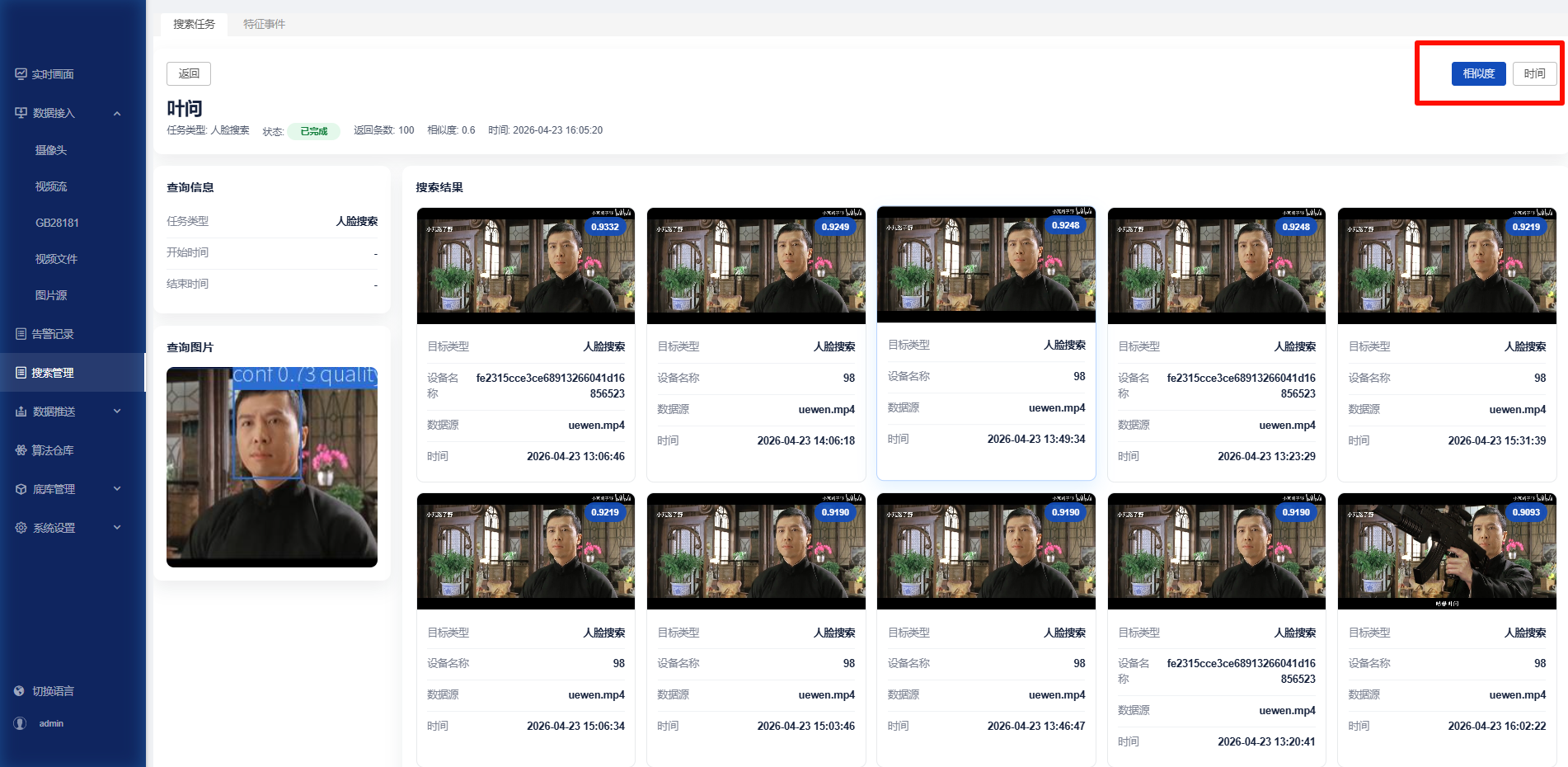Click the 算法仓库 sidebar icon

tap(21, 450)
